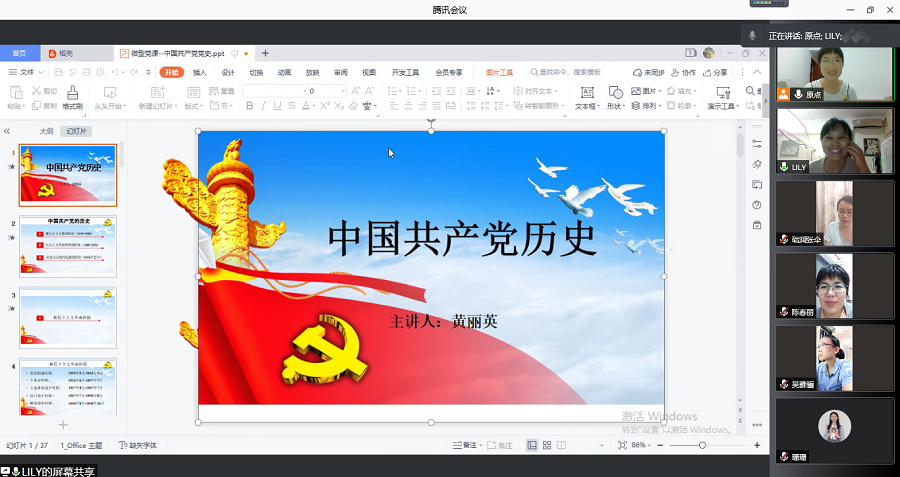Click the Text Box (文本框) icon

pyautogui.click(x=586, y=92)
